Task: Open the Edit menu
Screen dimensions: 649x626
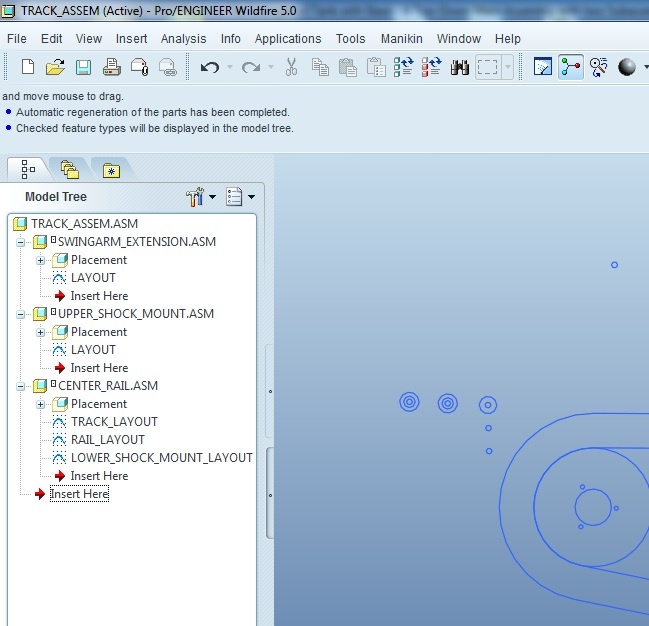Action: point(51,39)
